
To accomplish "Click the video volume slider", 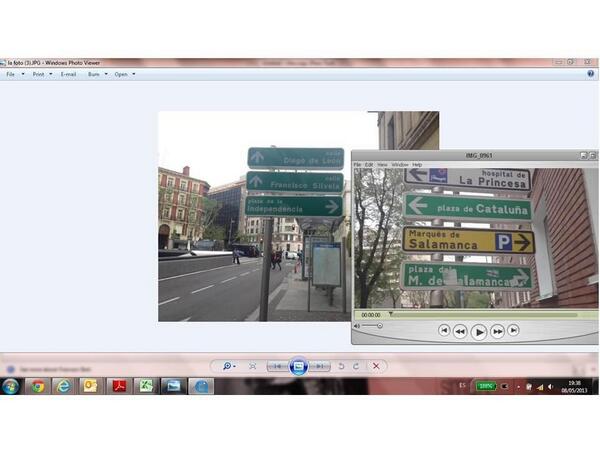I will click(372, 326).
